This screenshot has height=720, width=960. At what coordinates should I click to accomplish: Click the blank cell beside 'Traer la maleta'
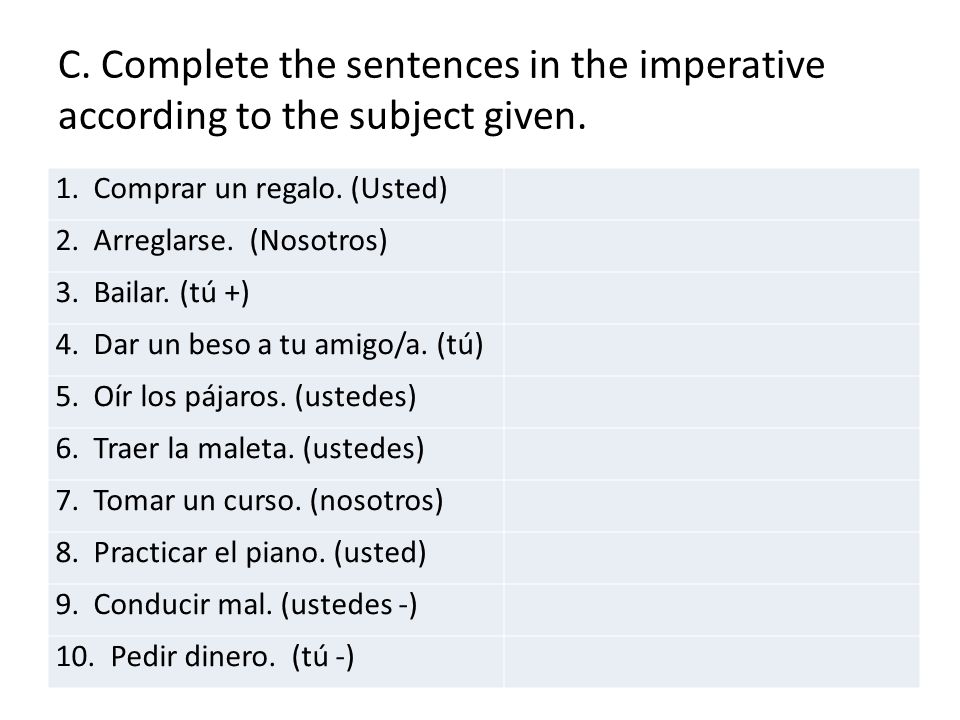point(711,454)
